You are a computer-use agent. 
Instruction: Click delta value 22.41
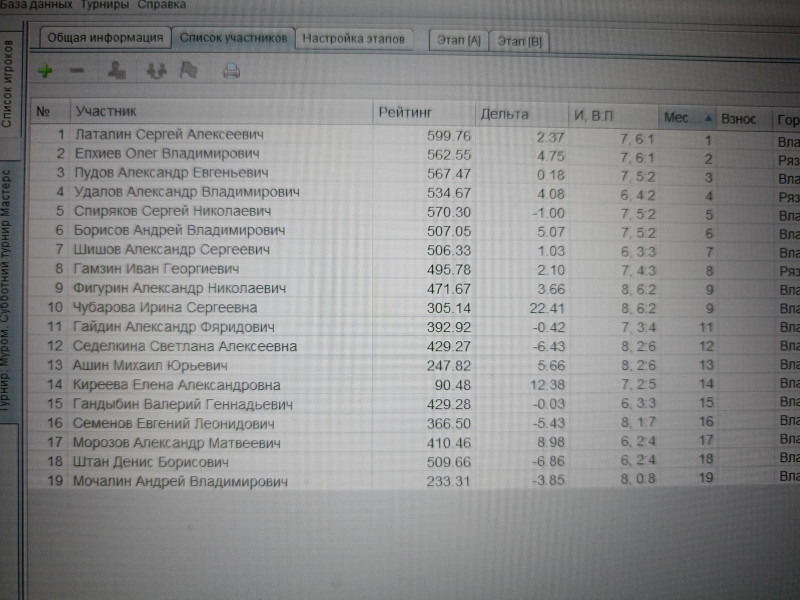click(x=546, y=308)
